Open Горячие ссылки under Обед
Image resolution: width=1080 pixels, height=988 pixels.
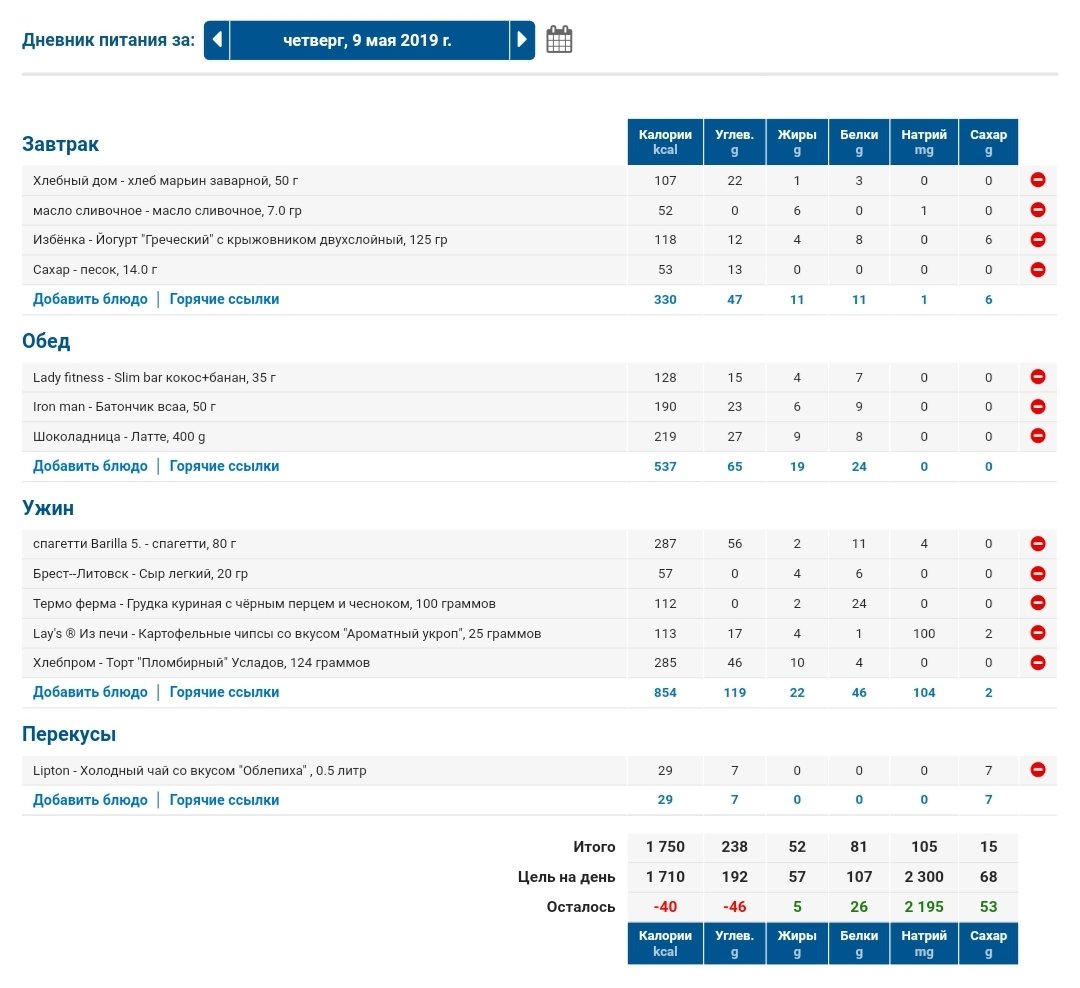click(x=224, y=466)
